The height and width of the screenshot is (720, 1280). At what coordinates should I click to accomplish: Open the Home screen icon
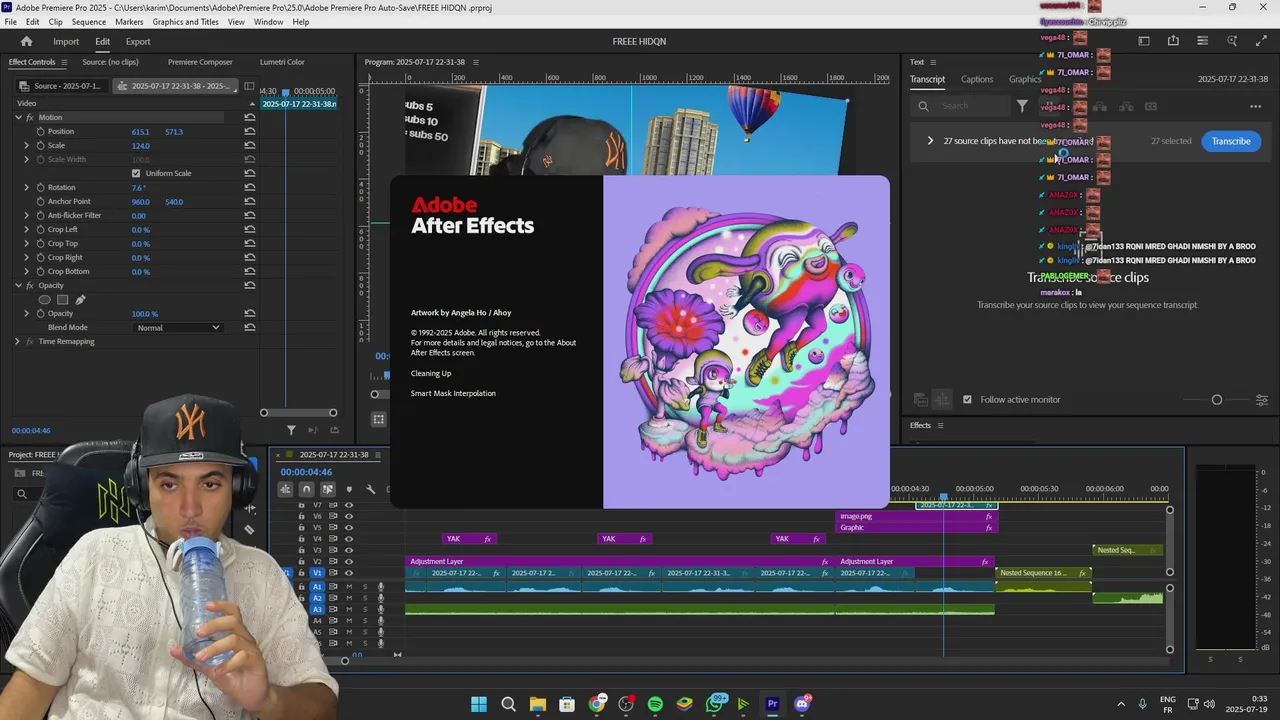[x=26, y=41]
